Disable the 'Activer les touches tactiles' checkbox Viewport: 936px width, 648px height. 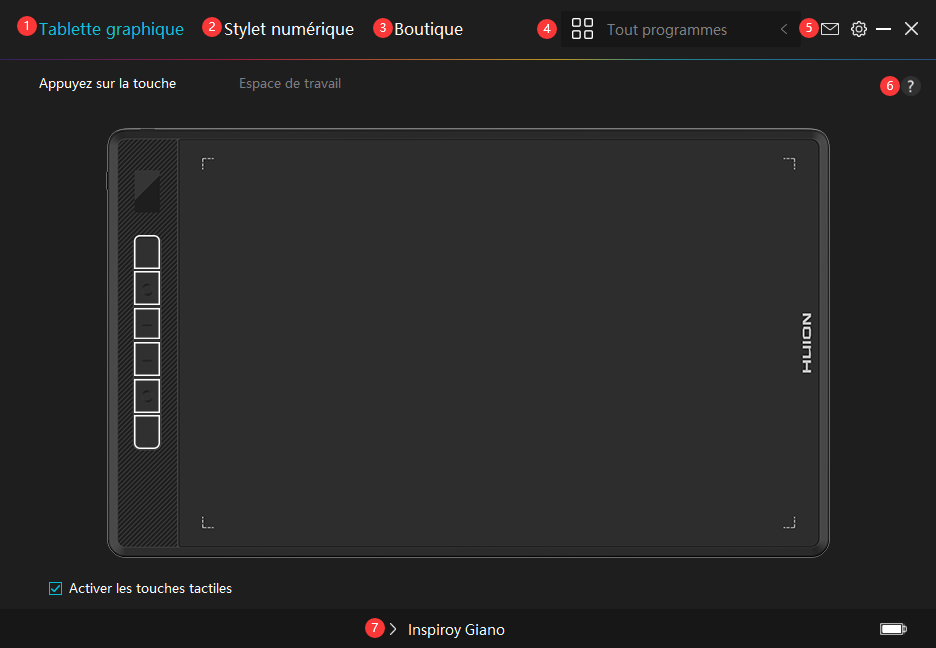point(56,589)
